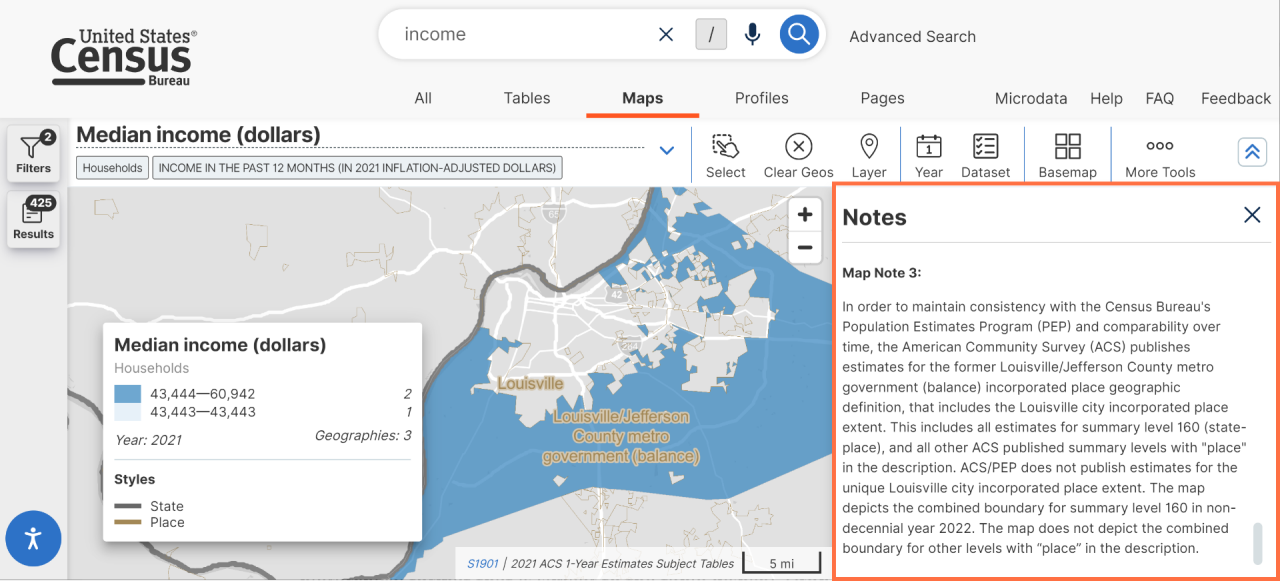Viewport: 1280px width, 581px height.
Task: Zoom out on the map
Action: coord(804,247)
